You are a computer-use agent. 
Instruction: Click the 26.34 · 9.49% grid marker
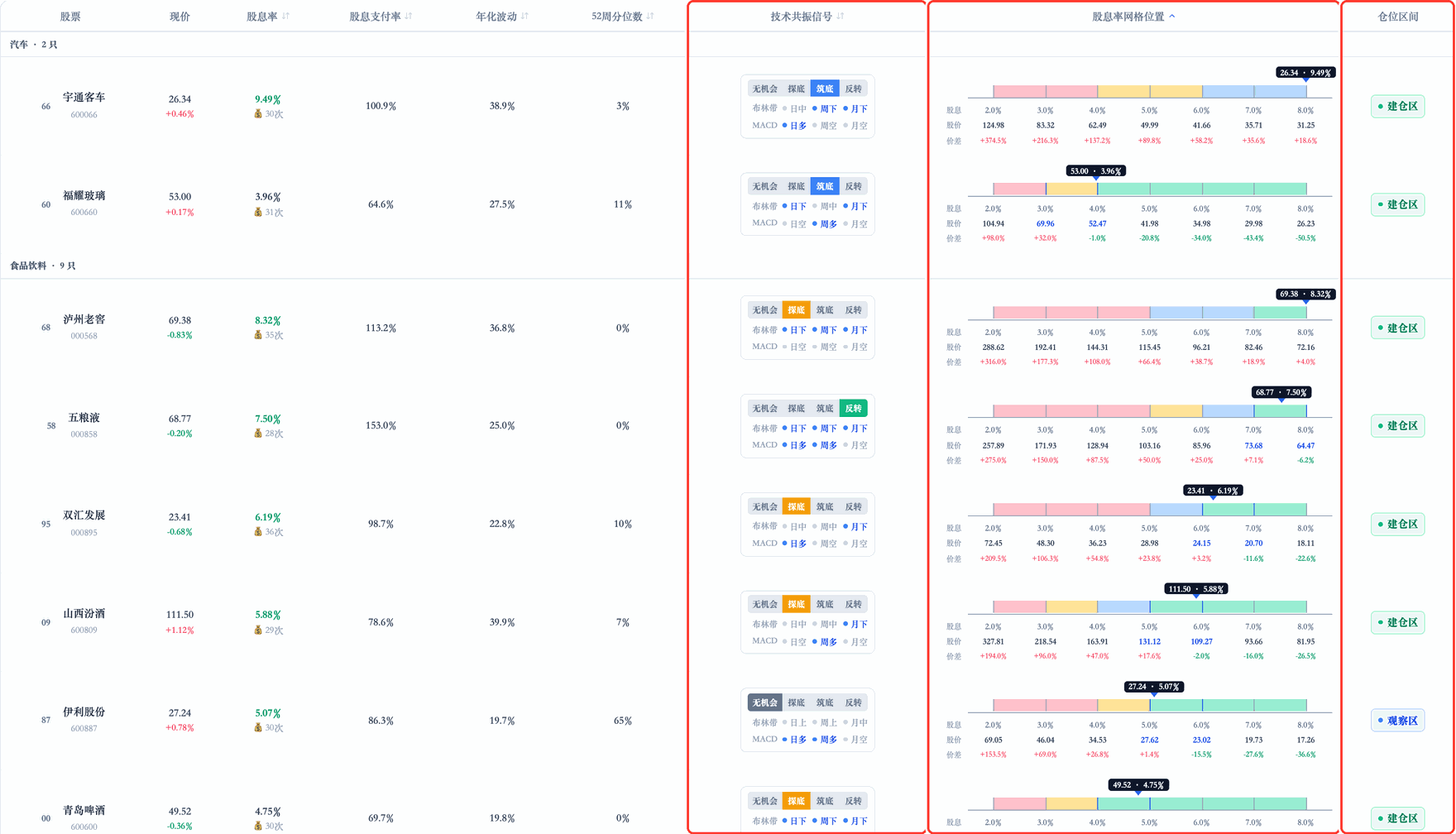click(x=1305, y=73)
